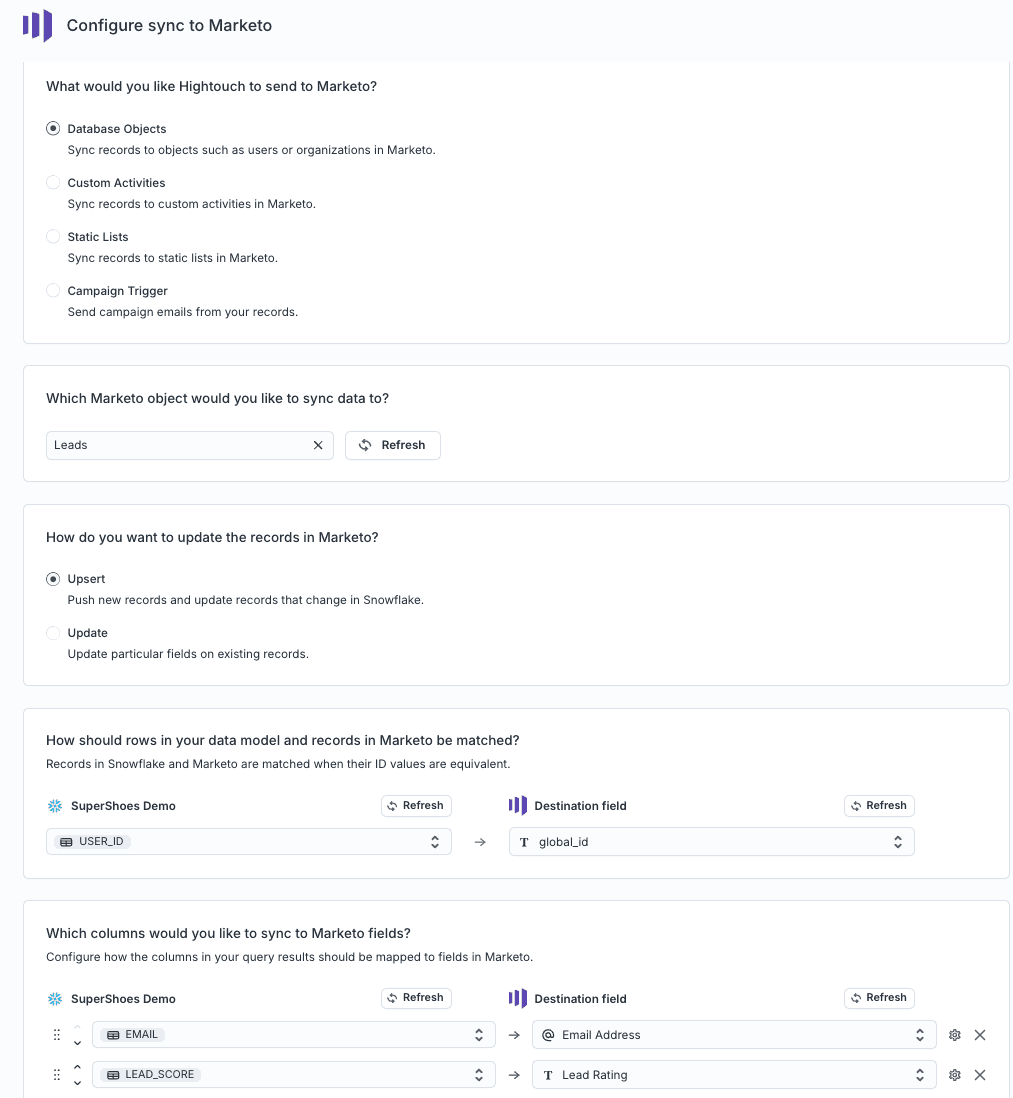Open the Email Address destination dropdown
This screenshot has width=1013, height=1098.
click(733, 1035)
